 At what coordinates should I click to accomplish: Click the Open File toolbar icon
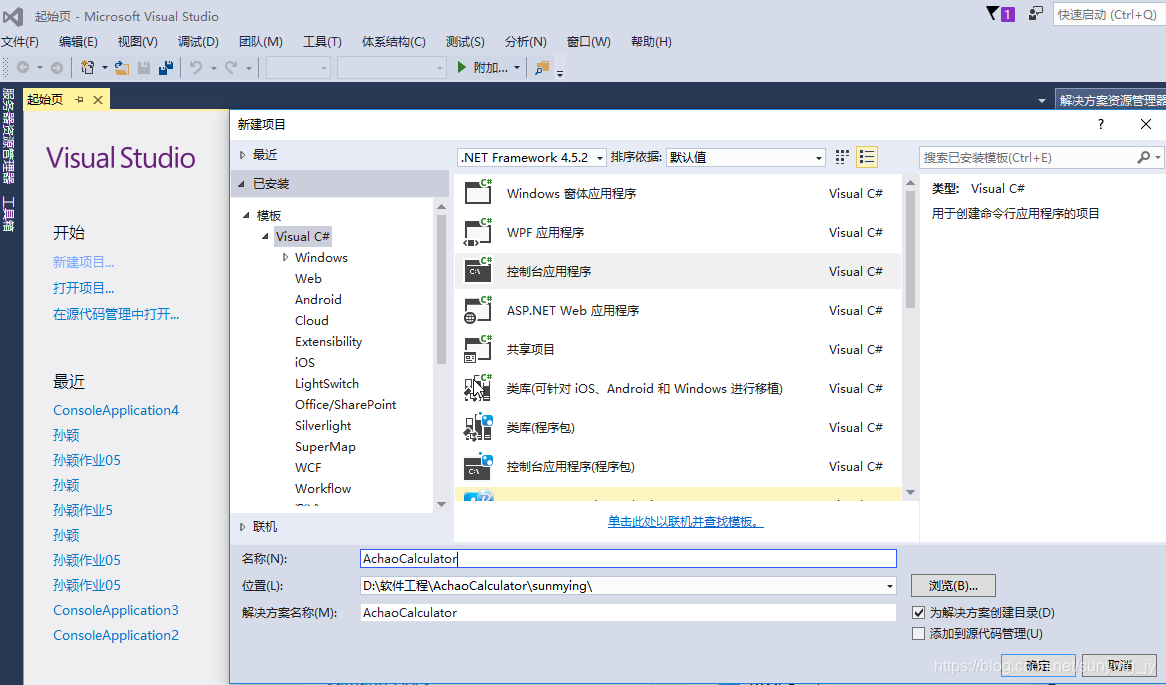[x=122, y=68]
